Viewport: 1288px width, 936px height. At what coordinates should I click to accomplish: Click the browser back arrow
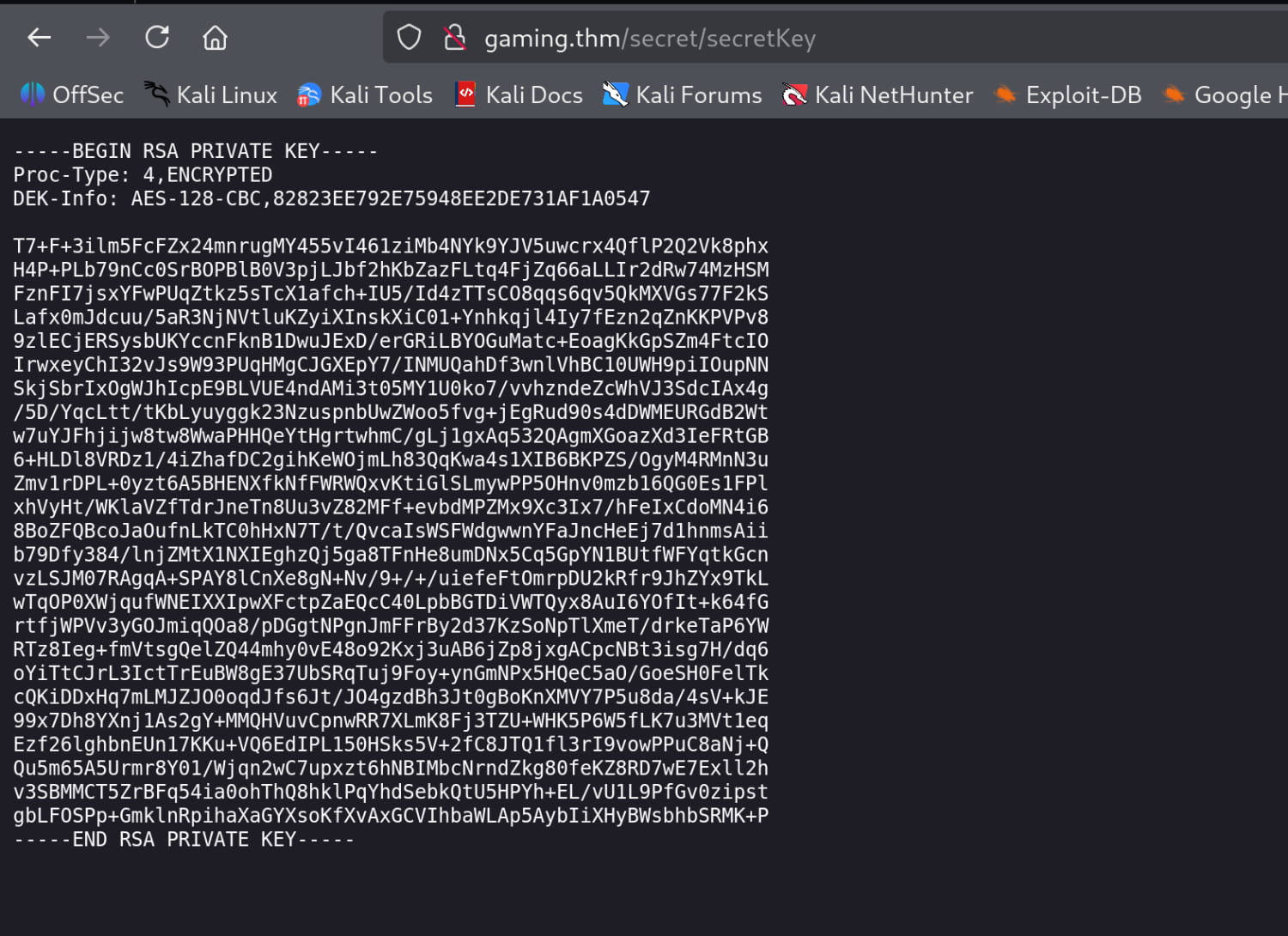(x=39, y=38)
